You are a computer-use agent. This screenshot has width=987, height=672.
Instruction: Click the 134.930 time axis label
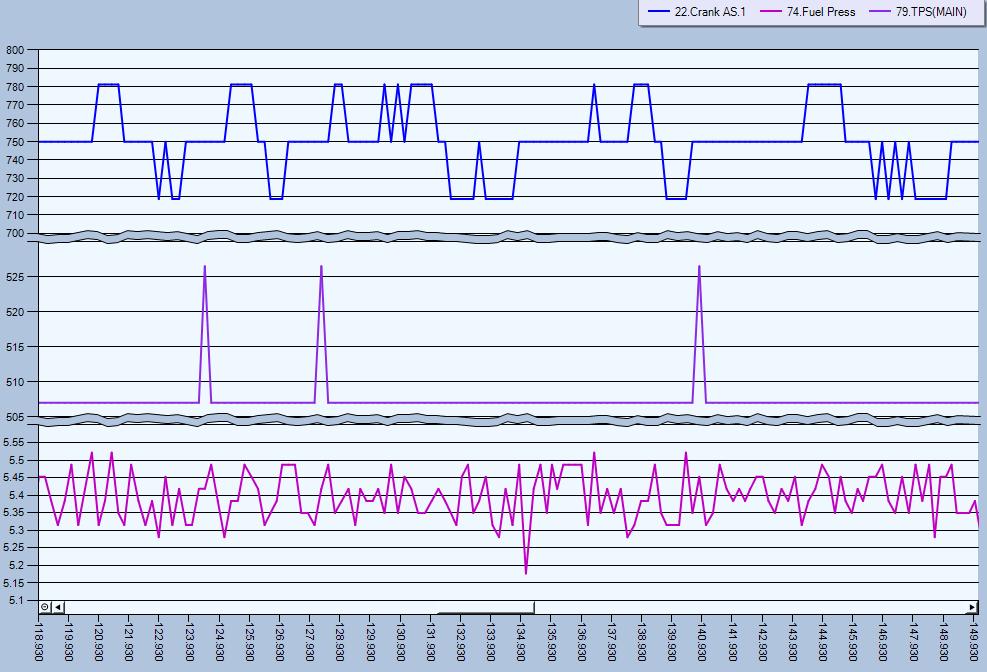tap(520, 641)
